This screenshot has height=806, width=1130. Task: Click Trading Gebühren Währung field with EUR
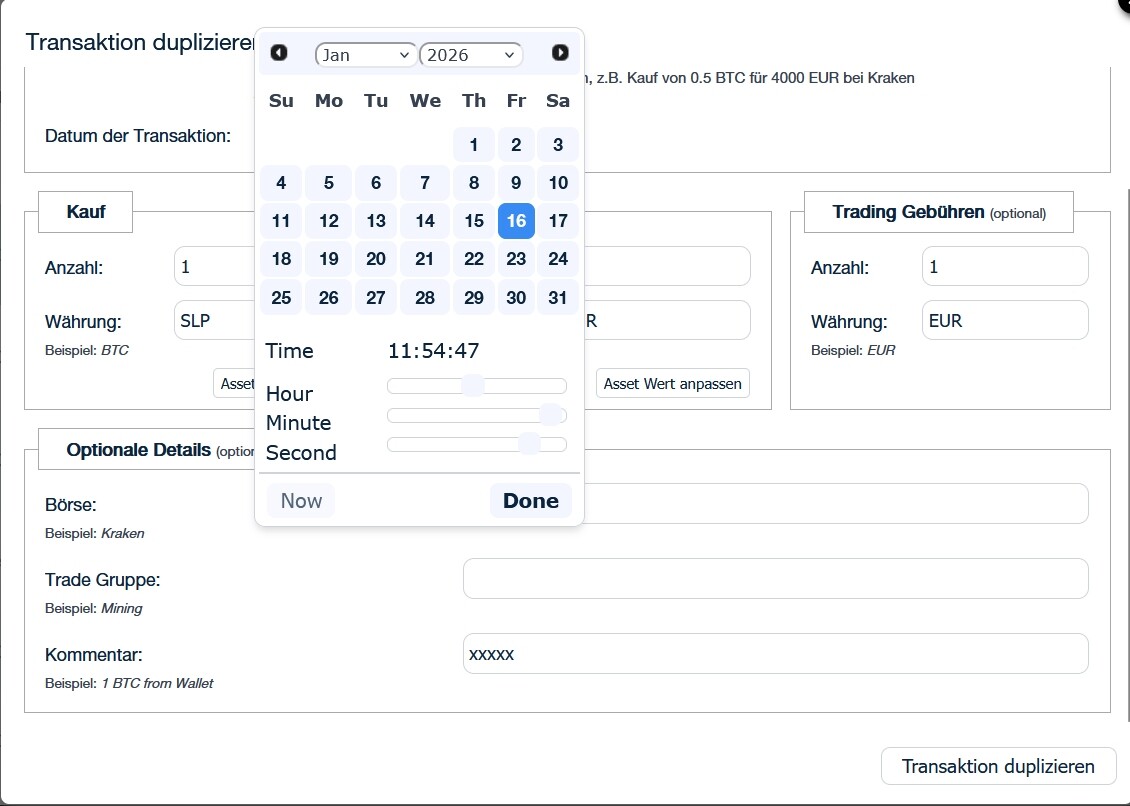pyautogui.click(x=1004, y=321)
